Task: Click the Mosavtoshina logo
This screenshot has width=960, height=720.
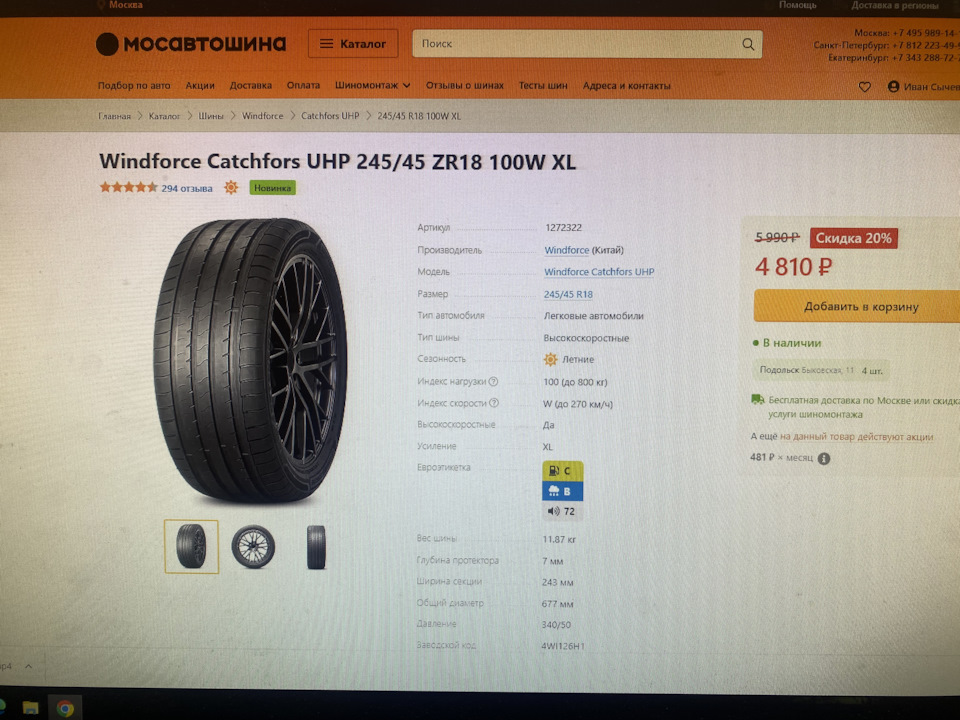Action: [190, 43]
